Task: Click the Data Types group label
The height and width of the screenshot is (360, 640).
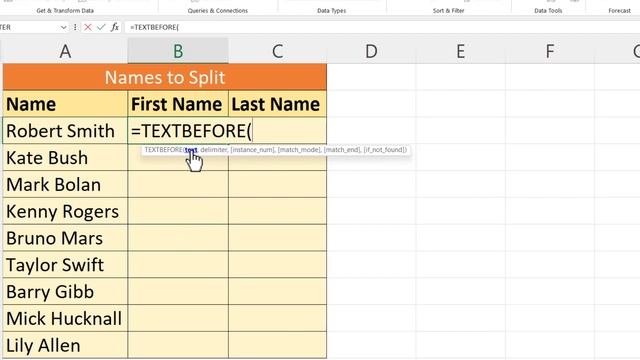Action: coord(331,11)
